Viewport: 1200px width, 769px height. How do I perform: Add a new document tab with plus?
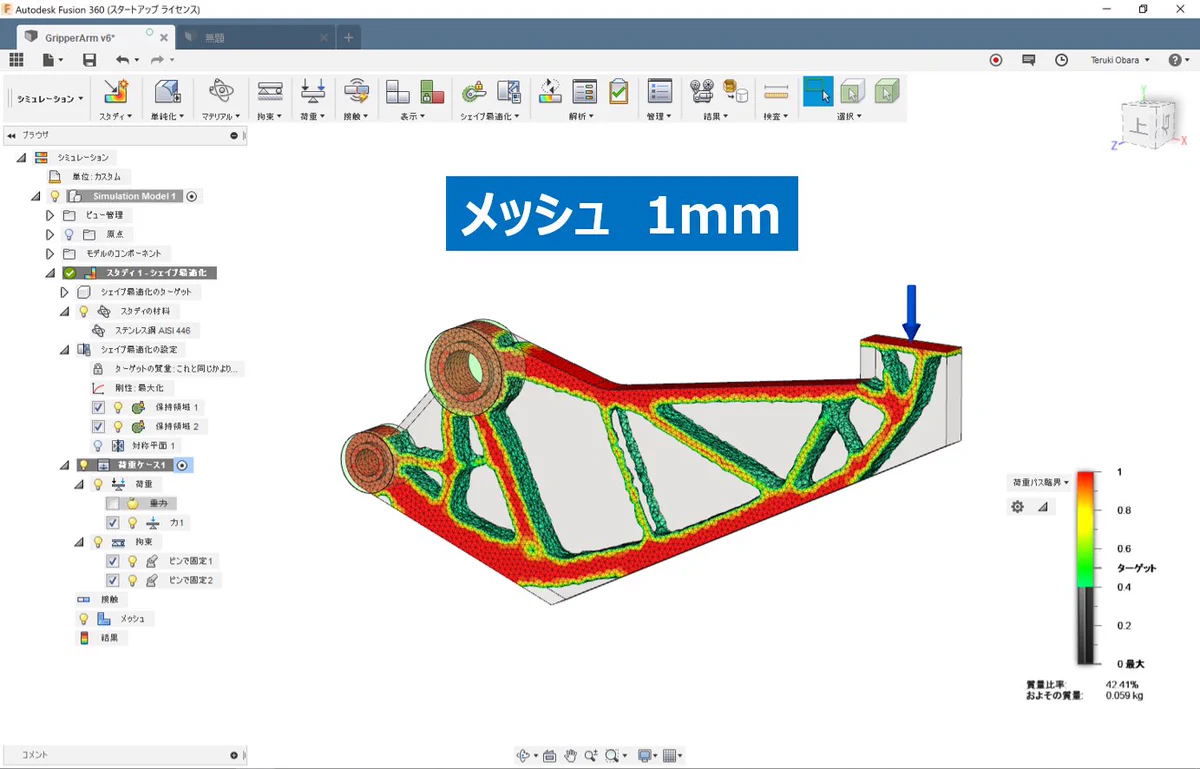348,37
